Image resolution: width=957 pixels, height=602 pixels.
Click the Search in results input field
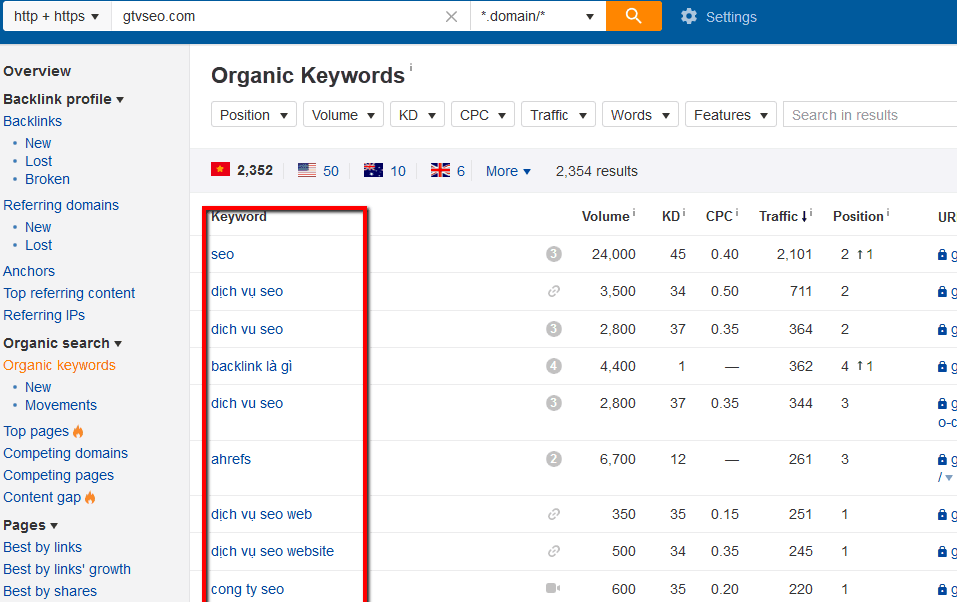868,115
